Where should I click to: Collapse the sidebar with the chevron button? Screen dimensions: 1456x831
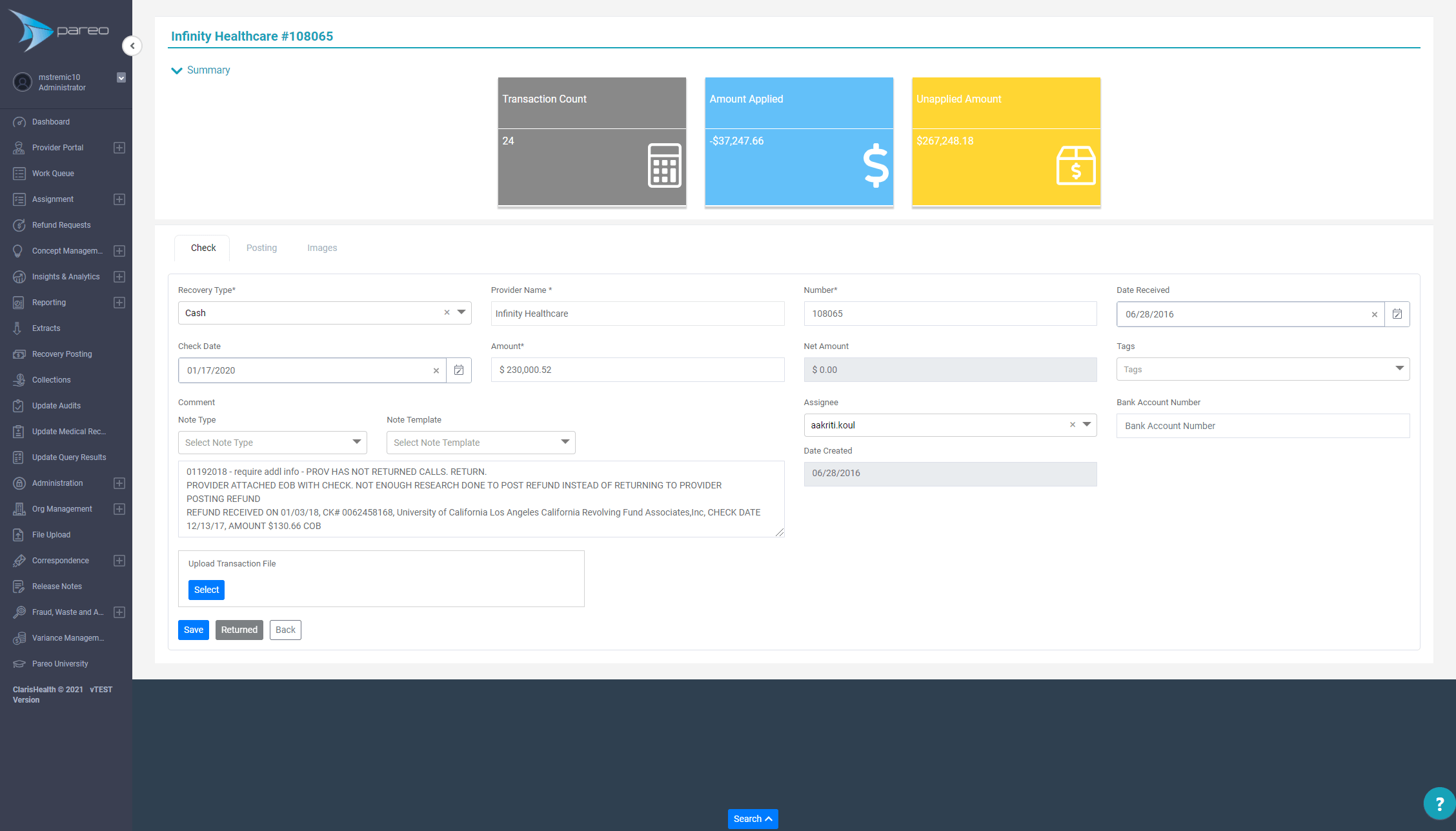pyautogui.click(x=132, y=46)
